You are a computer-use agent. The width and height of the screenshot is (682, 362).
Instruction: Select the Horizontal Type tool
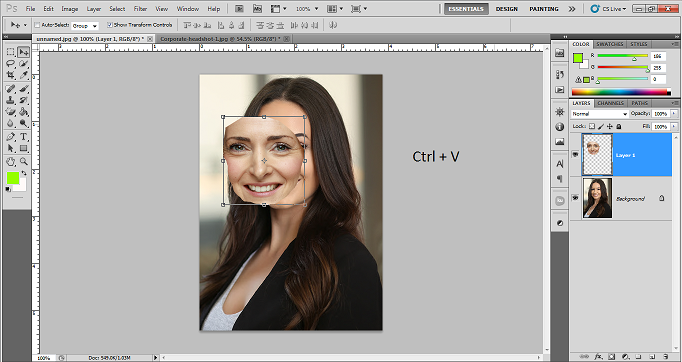(23, 137)
